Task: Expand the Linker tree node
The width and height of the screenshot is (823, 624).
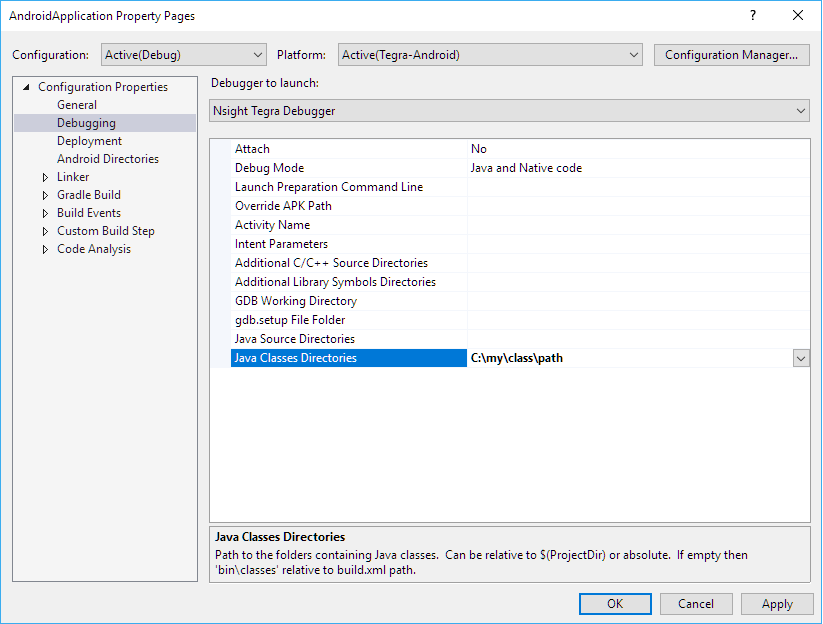Action: 45,177
